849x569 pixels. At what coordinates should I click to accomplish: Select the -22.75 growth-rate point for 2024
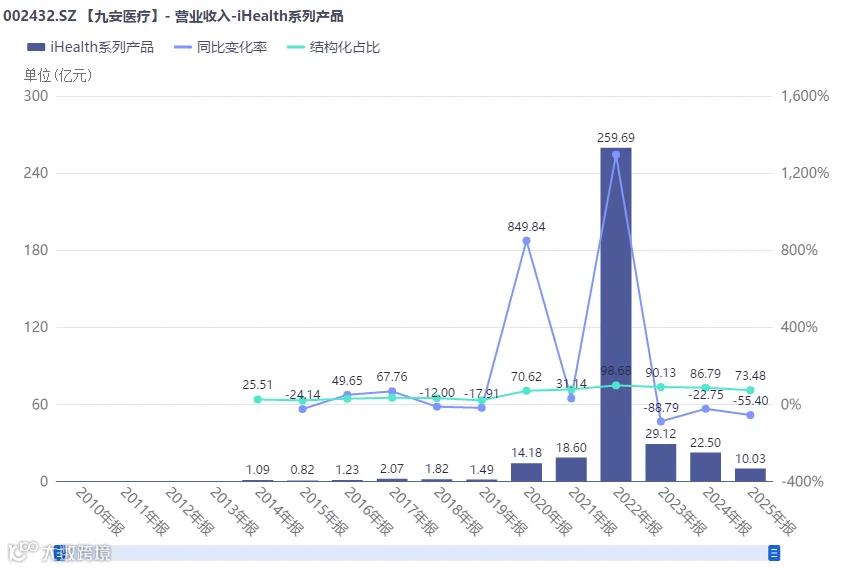click(x=706, y=409)
